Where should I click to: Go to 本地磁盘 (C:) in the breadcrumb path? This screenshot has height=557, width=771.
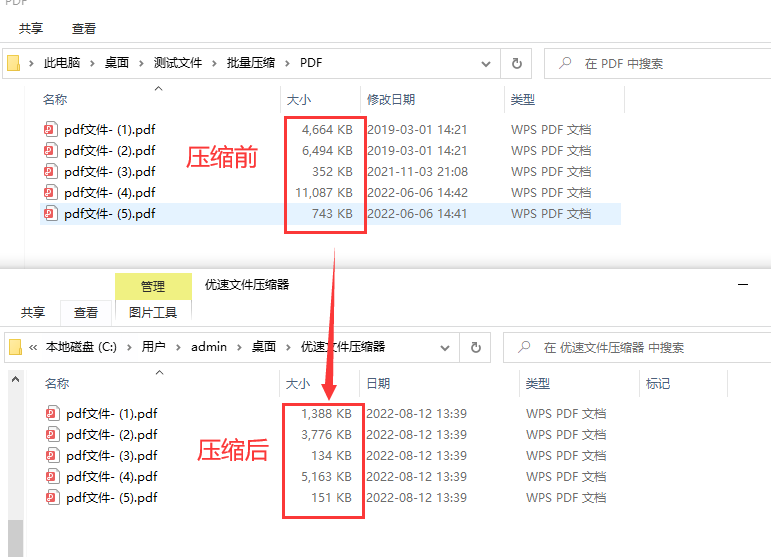click(81, 347)
